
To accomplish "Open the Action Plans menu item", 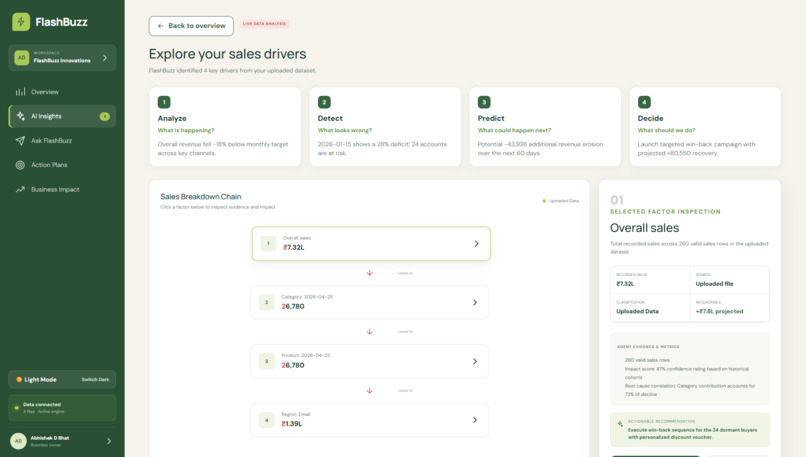I will pyautogui.click(x=62, y=165).
